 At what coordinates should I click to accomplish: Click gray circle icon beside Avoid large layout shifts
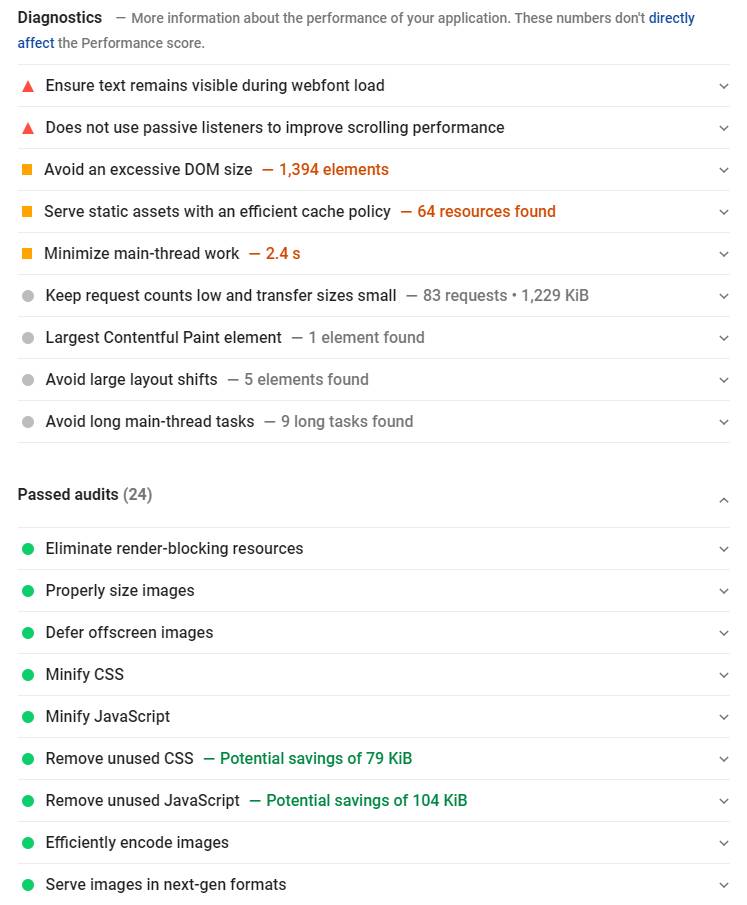(x=28, y=380)
